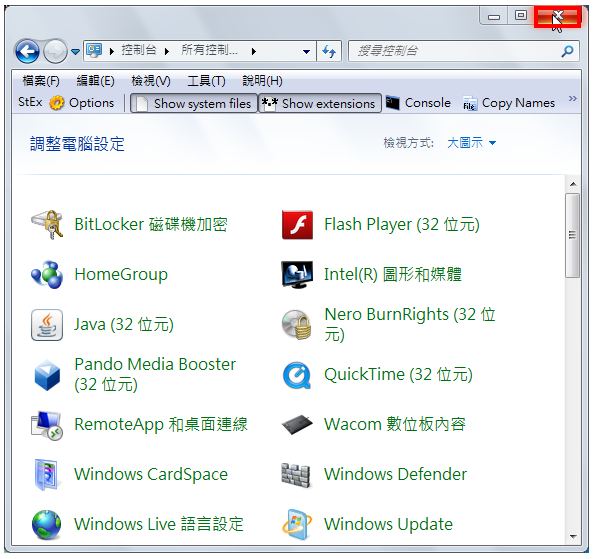Open the 說明(H) menu
Image resolution: width=604 pixels, height=559 pixels.
tap(262, 81)
